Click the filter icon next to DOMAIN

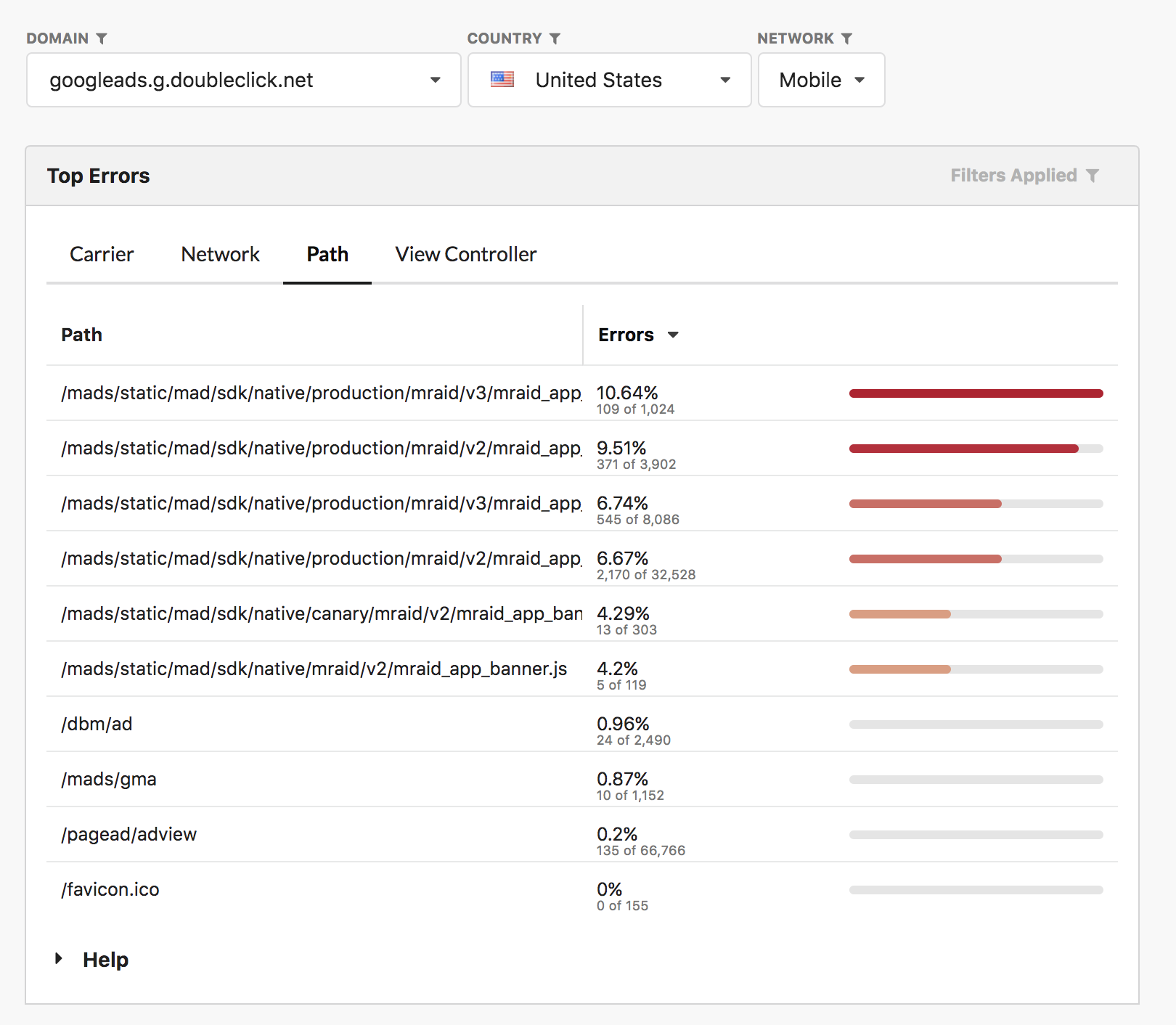click(x=102, y=38)
